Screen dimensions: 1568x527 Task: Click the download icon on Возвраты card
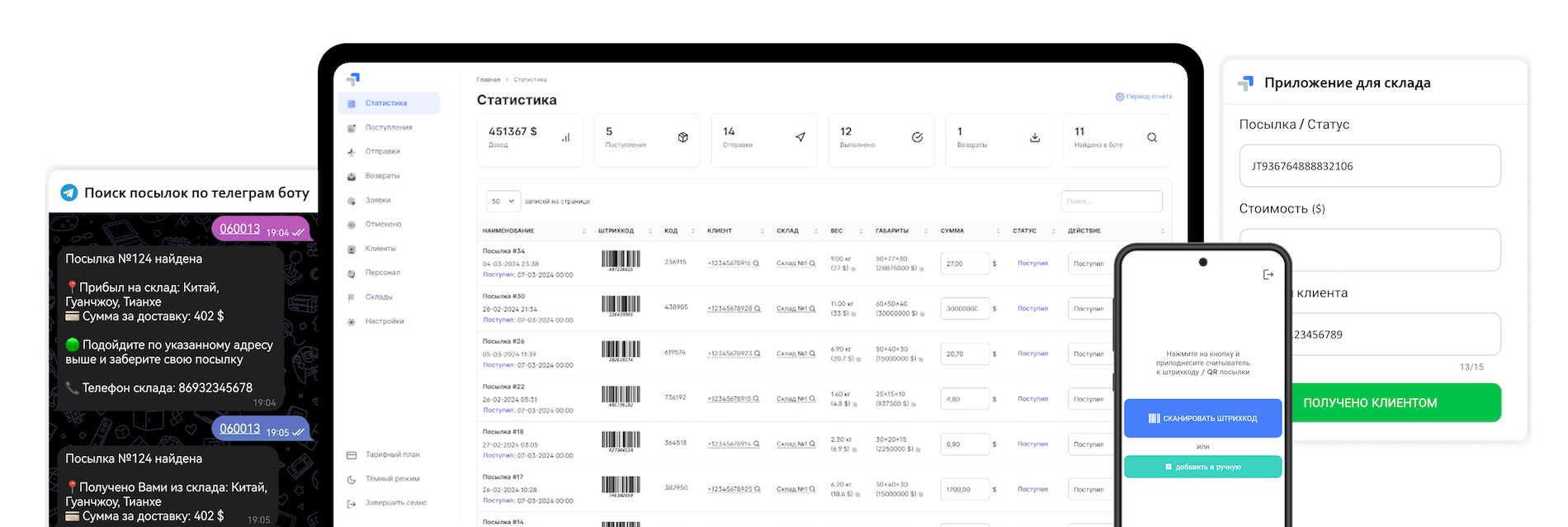point(1035,138)
